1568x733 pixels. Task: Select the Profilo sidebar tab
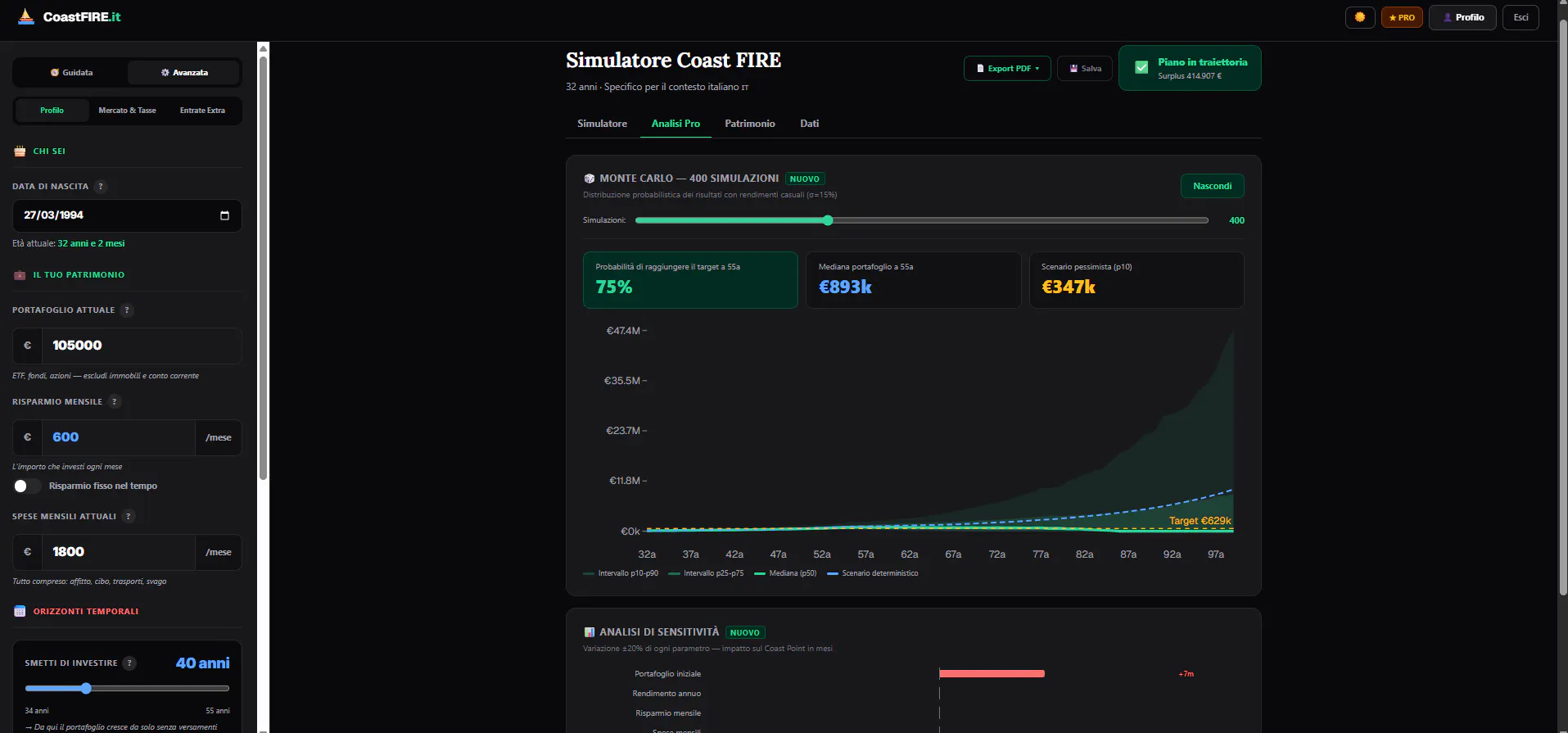[x=52, y=111]
